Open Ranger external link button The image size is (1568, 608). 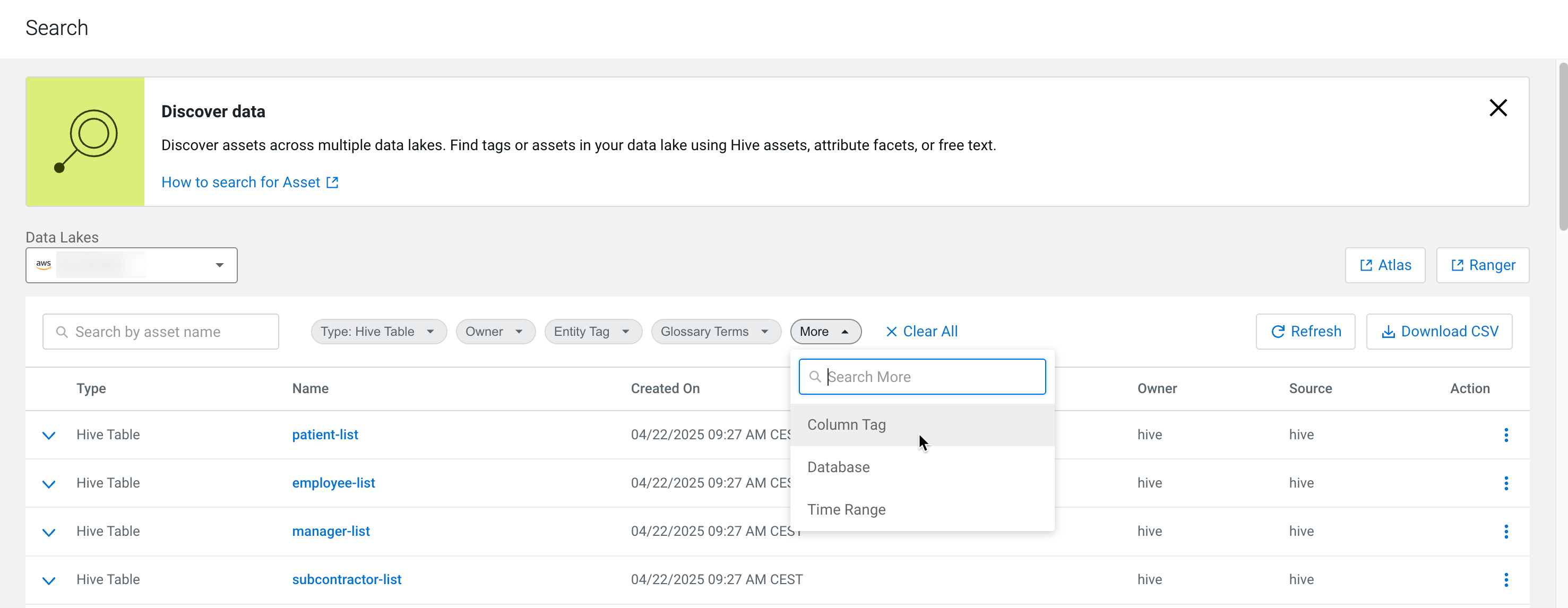pos(1482,265)
